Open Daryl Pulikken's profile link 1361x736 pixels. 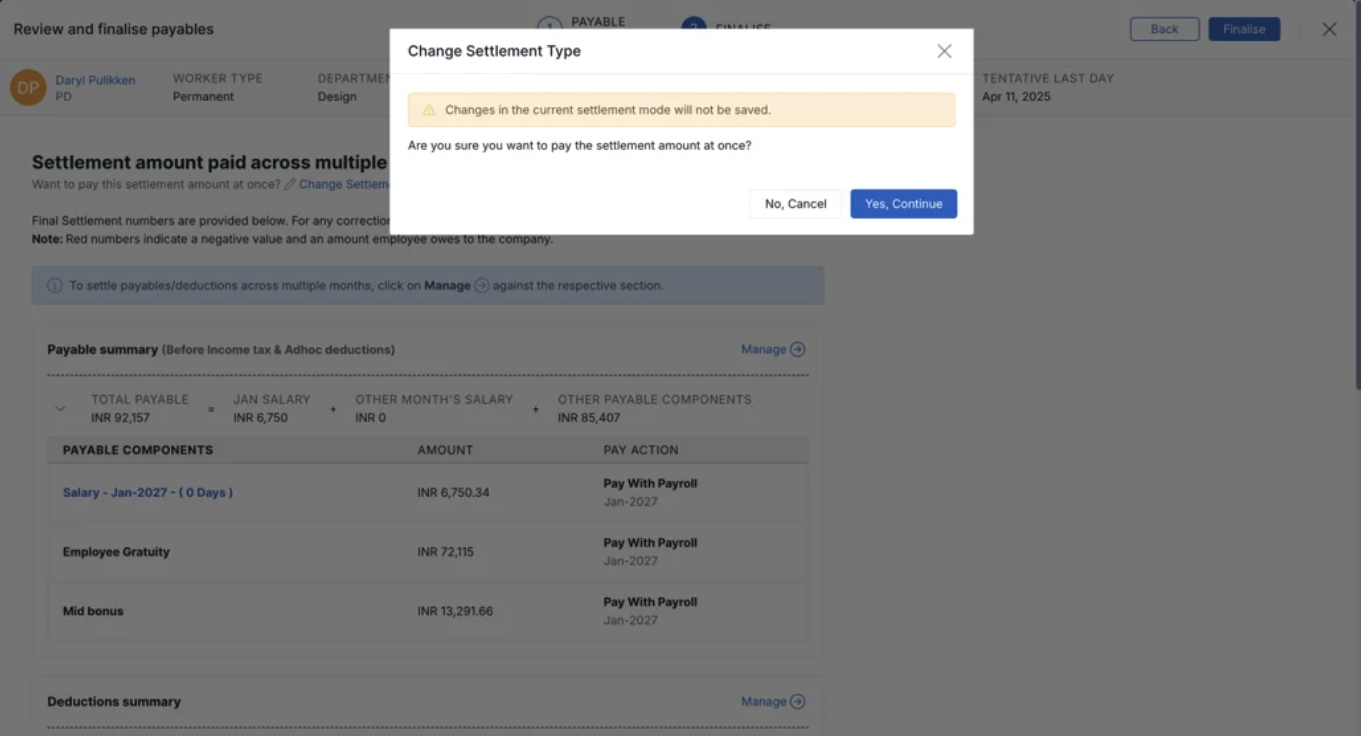95,80
